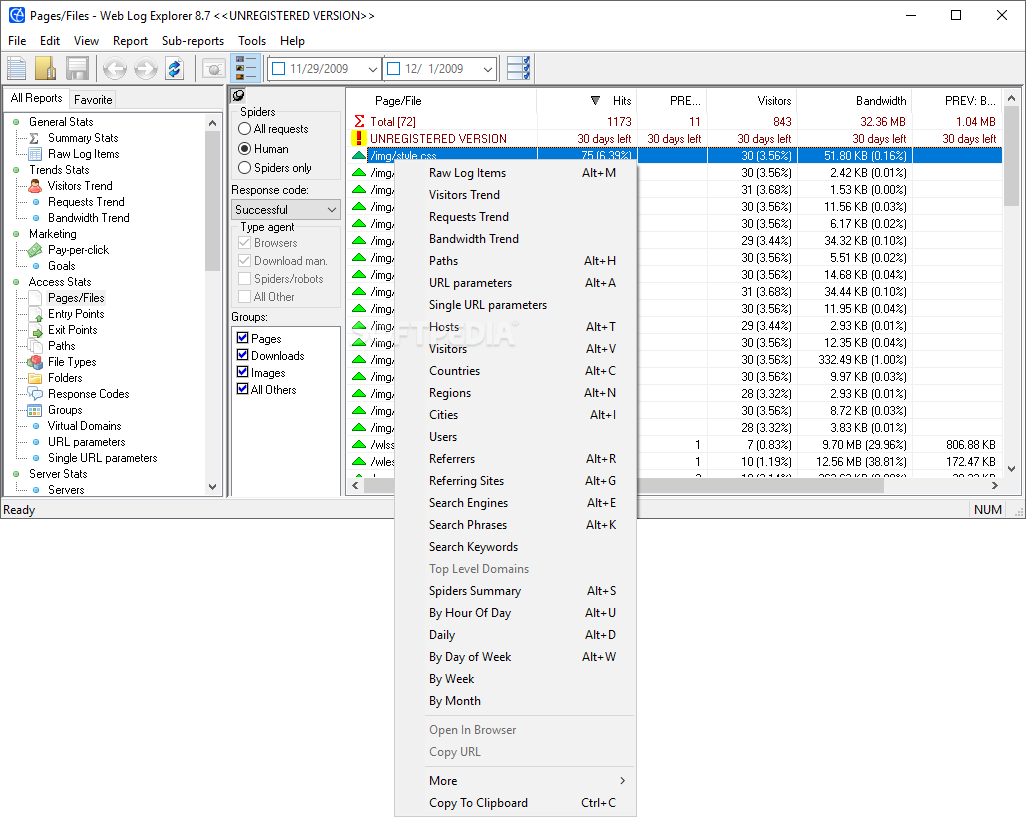
Task: Click the Visitors Trend person icon
Action: (x=35, y=186)
